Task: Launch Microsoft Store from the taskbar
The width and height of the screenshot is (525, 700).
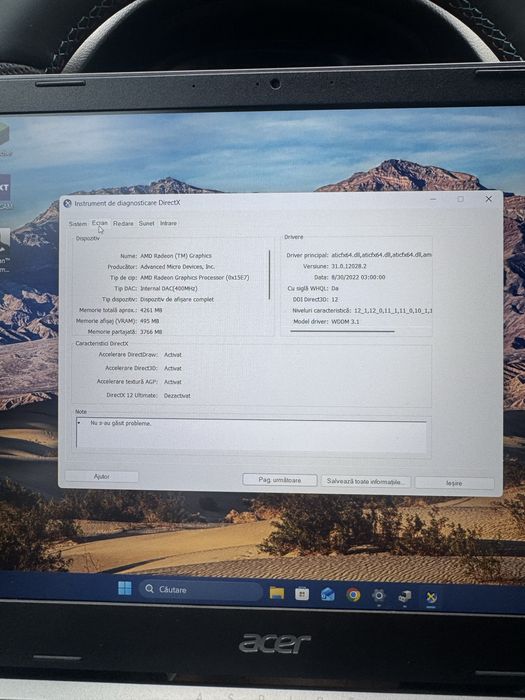Action: (x=302, y=594)
